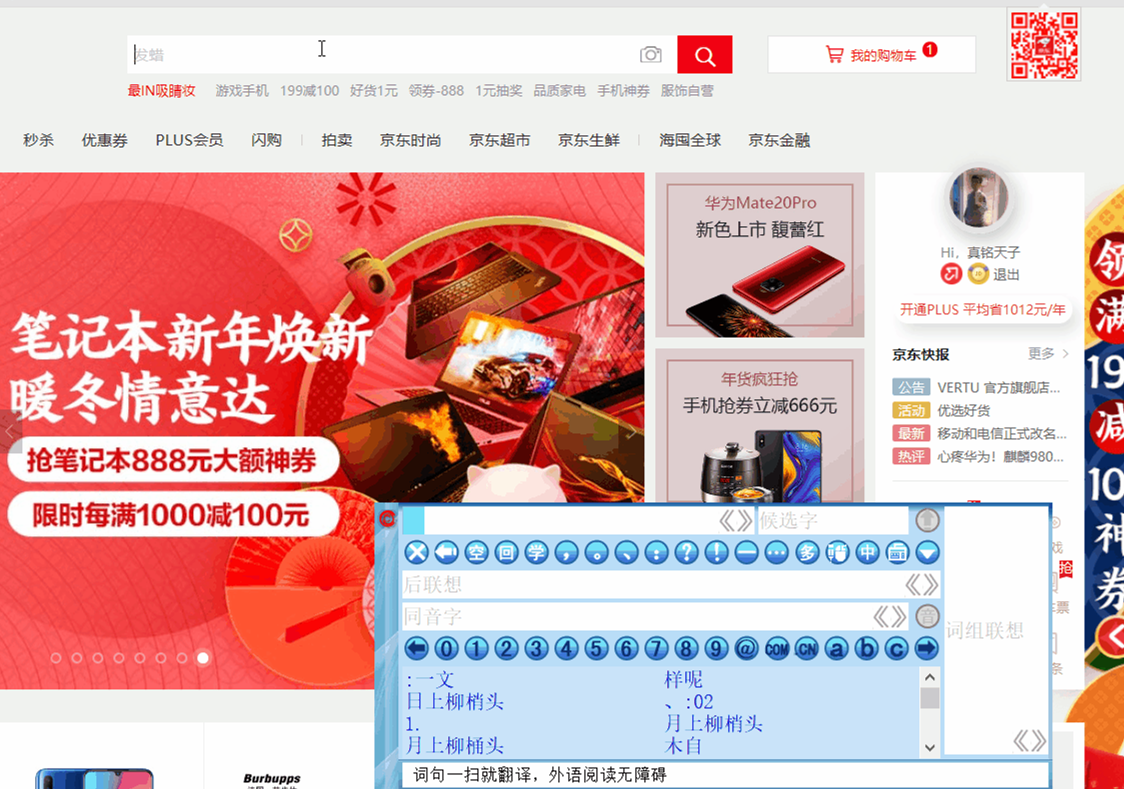The height and width of the screenshot is (789, 1124).
Task: Page the handwriting input box's 《》 arrows
Action: (x=735, y=520)
